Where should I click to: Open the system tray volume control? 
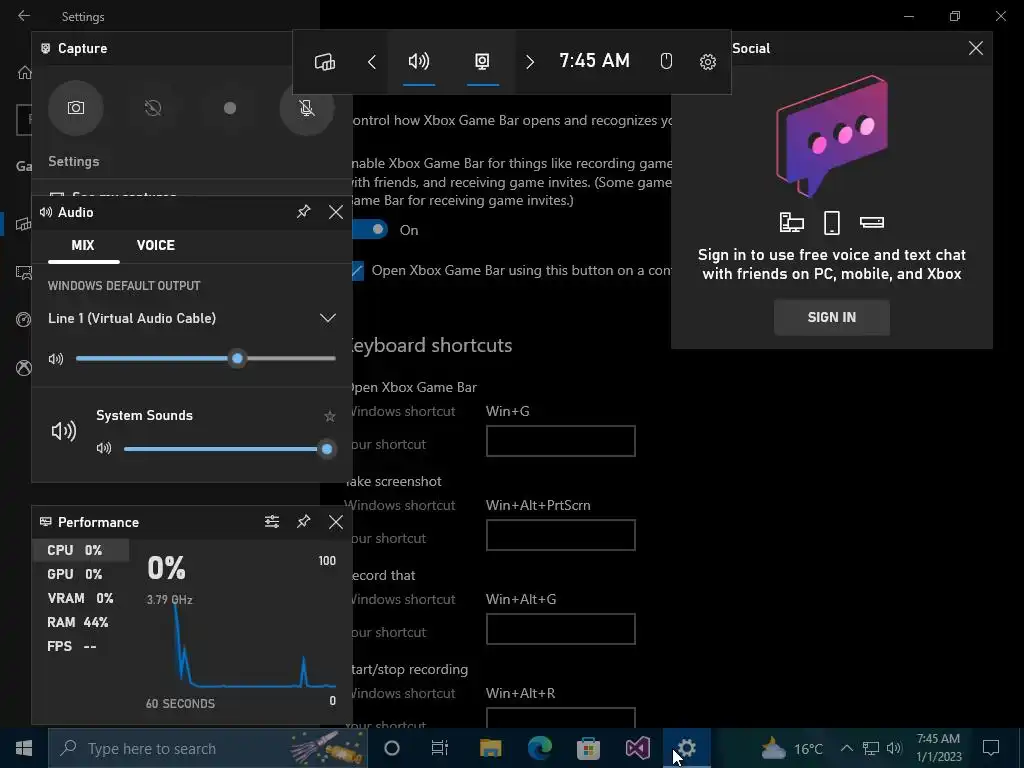[x=894, y=748]
